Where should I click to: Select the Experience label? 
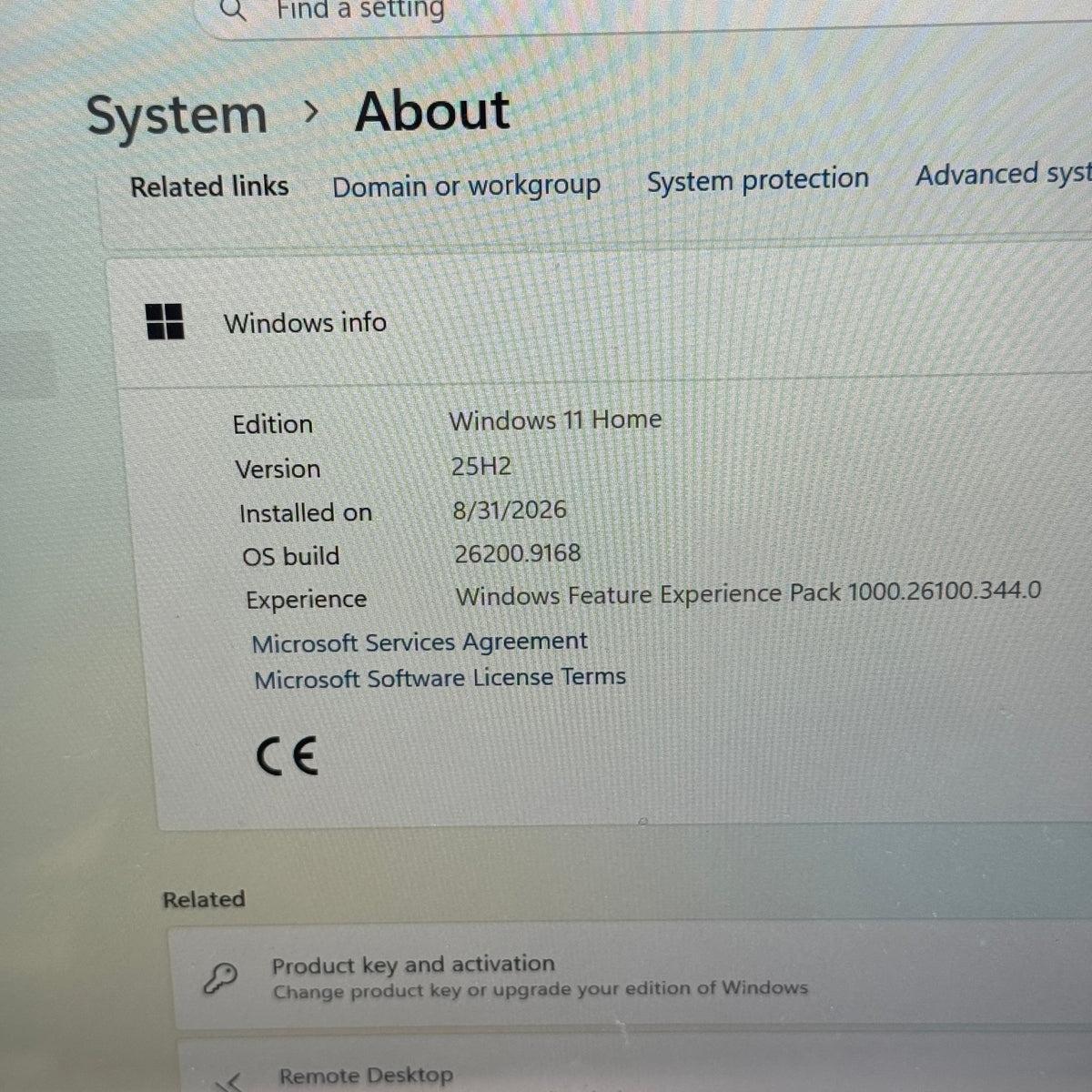[x=306, y=600]
